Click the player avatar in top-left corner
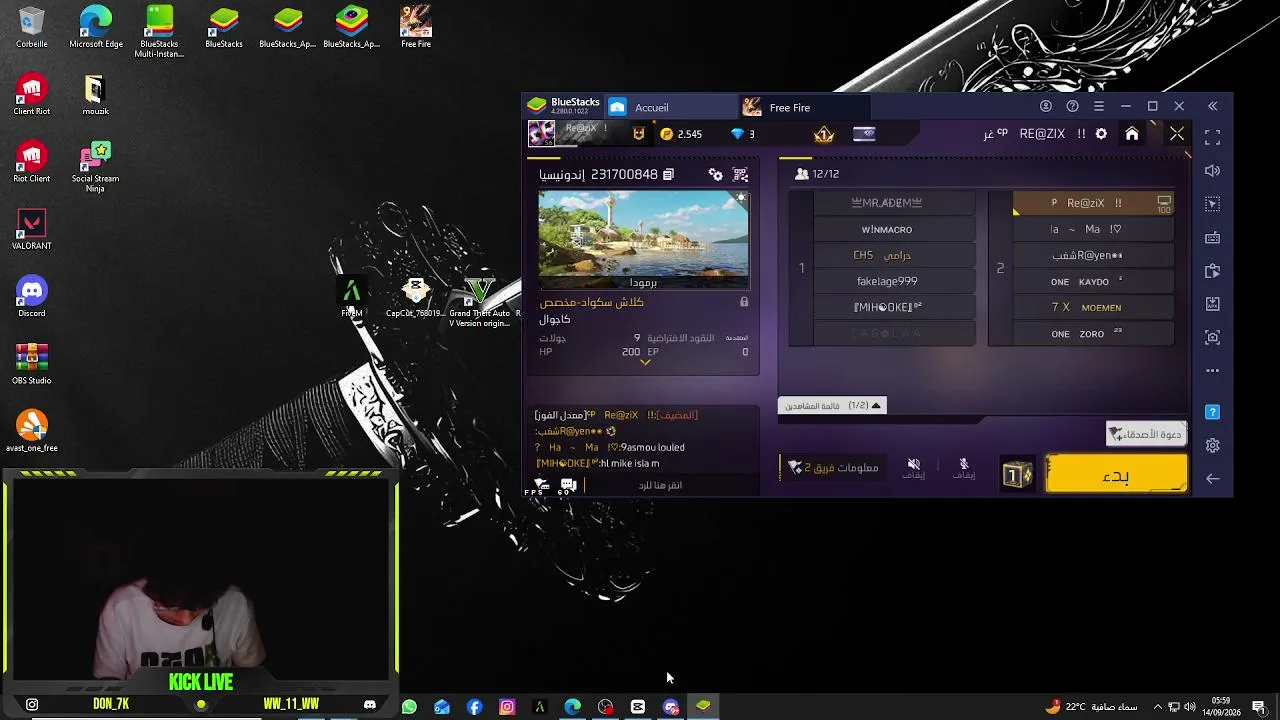 (541, 133)
